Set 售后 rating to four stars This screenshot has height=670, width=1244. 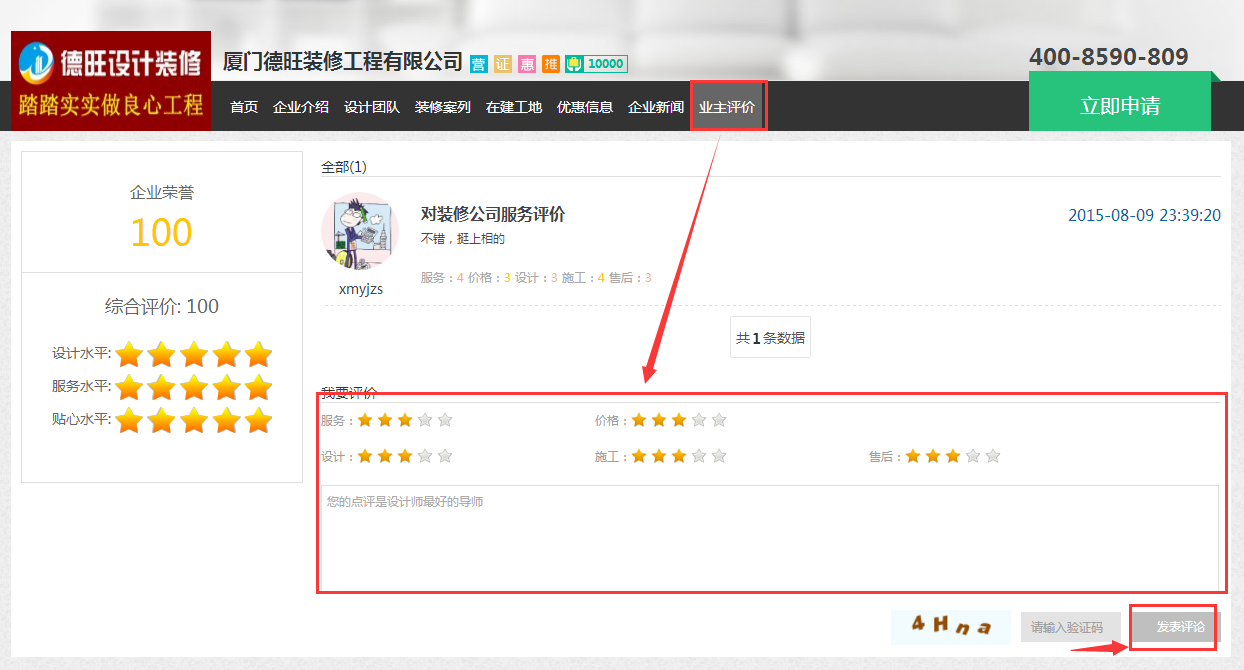973,456
